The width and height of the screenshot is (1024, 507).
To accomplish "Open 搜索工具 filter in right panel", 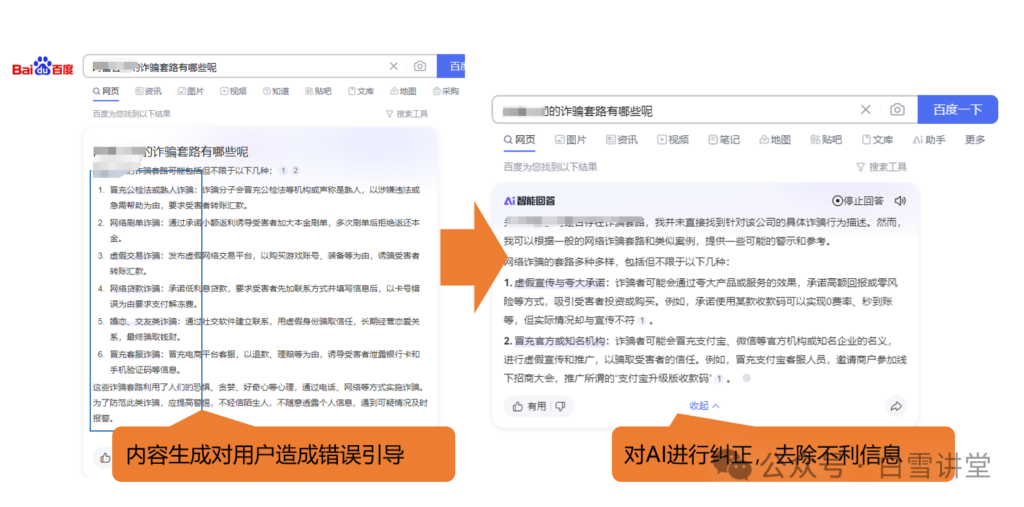I will click(x=881, y=167).
